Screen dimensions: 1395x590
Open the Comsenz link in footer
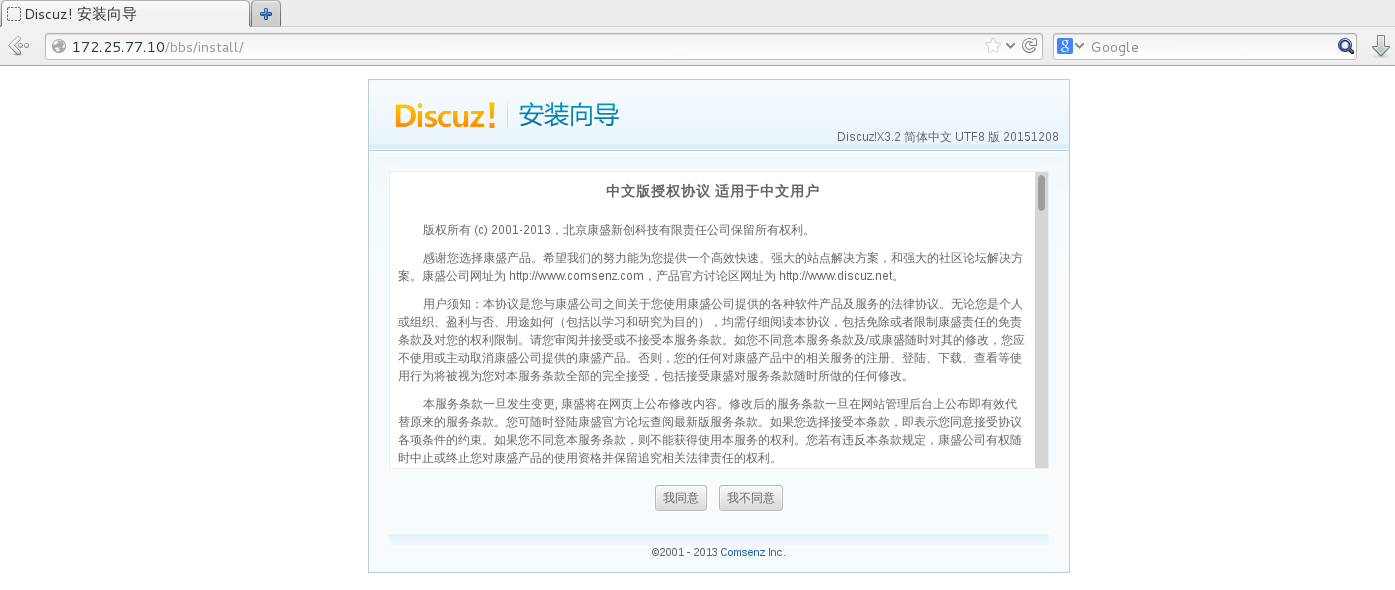pos(743,552)
